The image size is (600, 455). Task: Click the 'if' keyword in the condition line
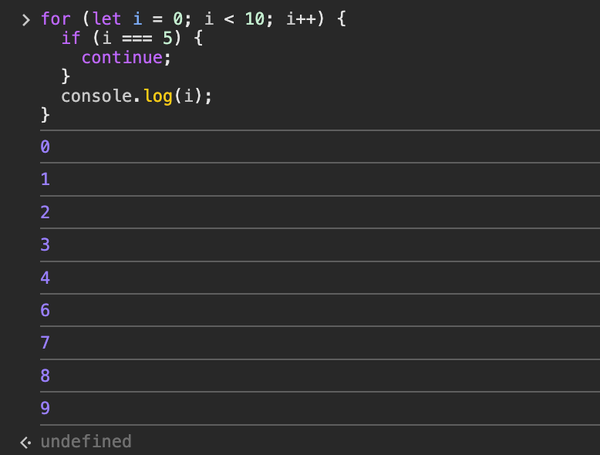71,39
